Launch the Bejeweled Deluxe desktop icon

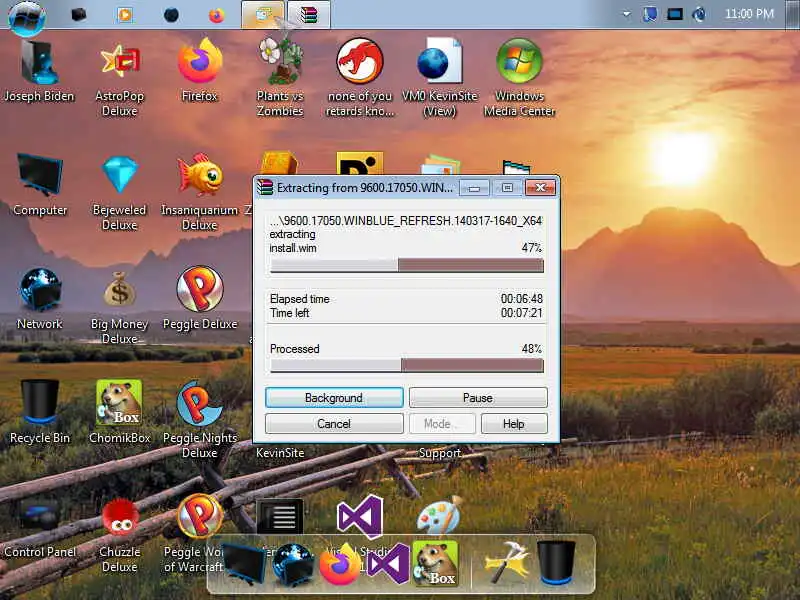click(119, 193)
